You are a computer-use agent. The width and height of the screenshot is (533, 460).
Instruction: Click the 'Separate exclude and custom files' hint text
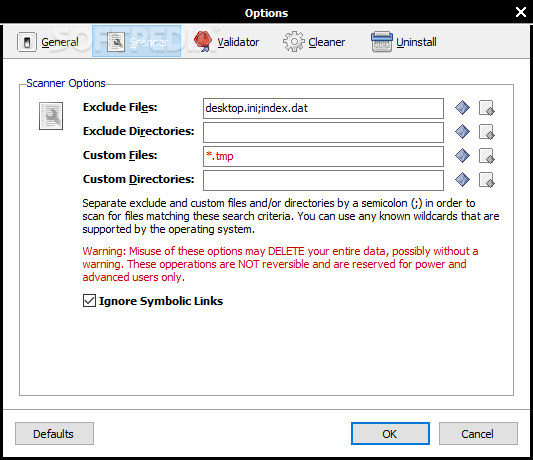(291, 216)
